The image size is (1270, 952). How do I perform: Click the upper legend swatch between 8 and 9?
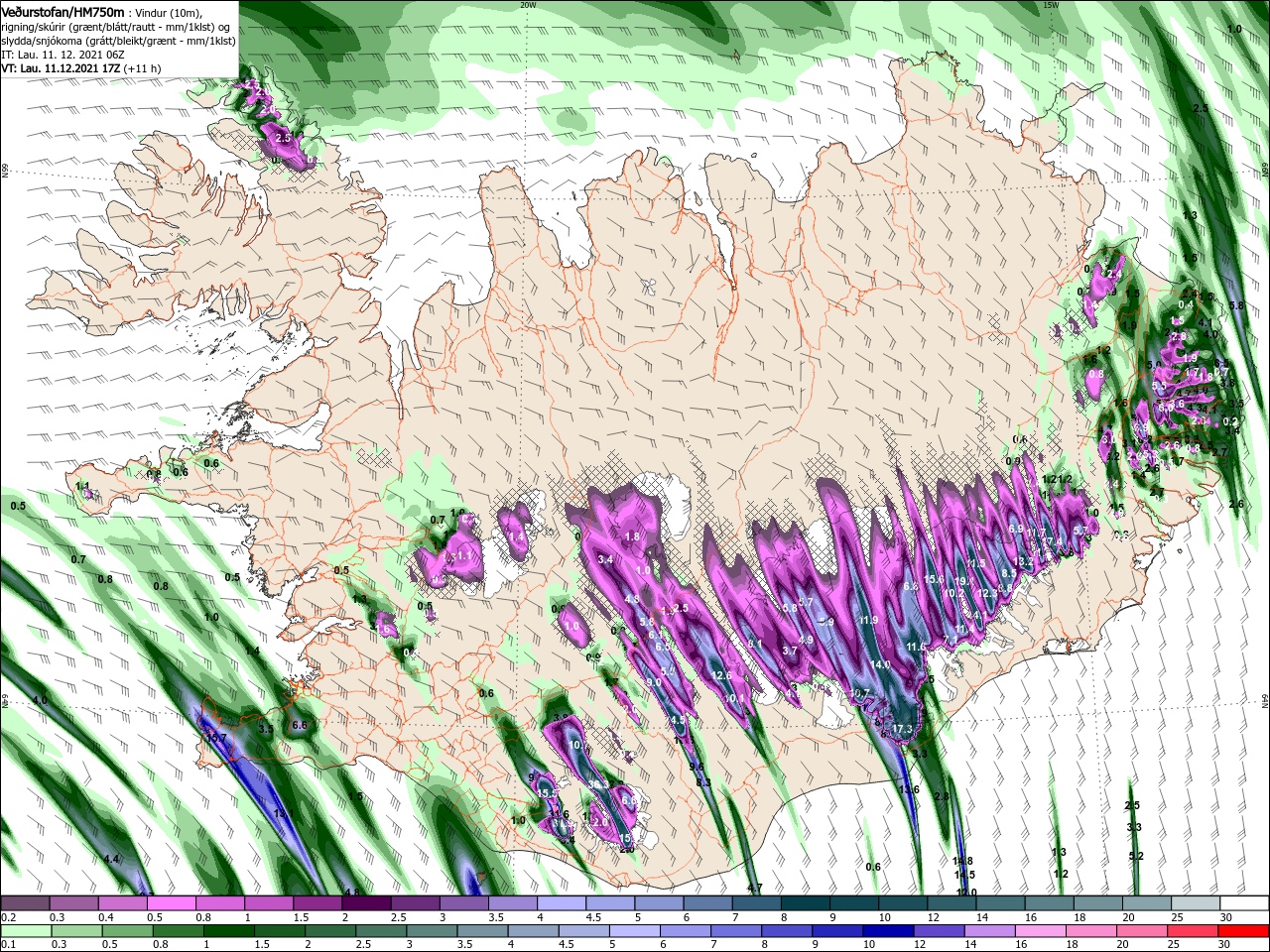pyautogui.click(x=806, y=903)
